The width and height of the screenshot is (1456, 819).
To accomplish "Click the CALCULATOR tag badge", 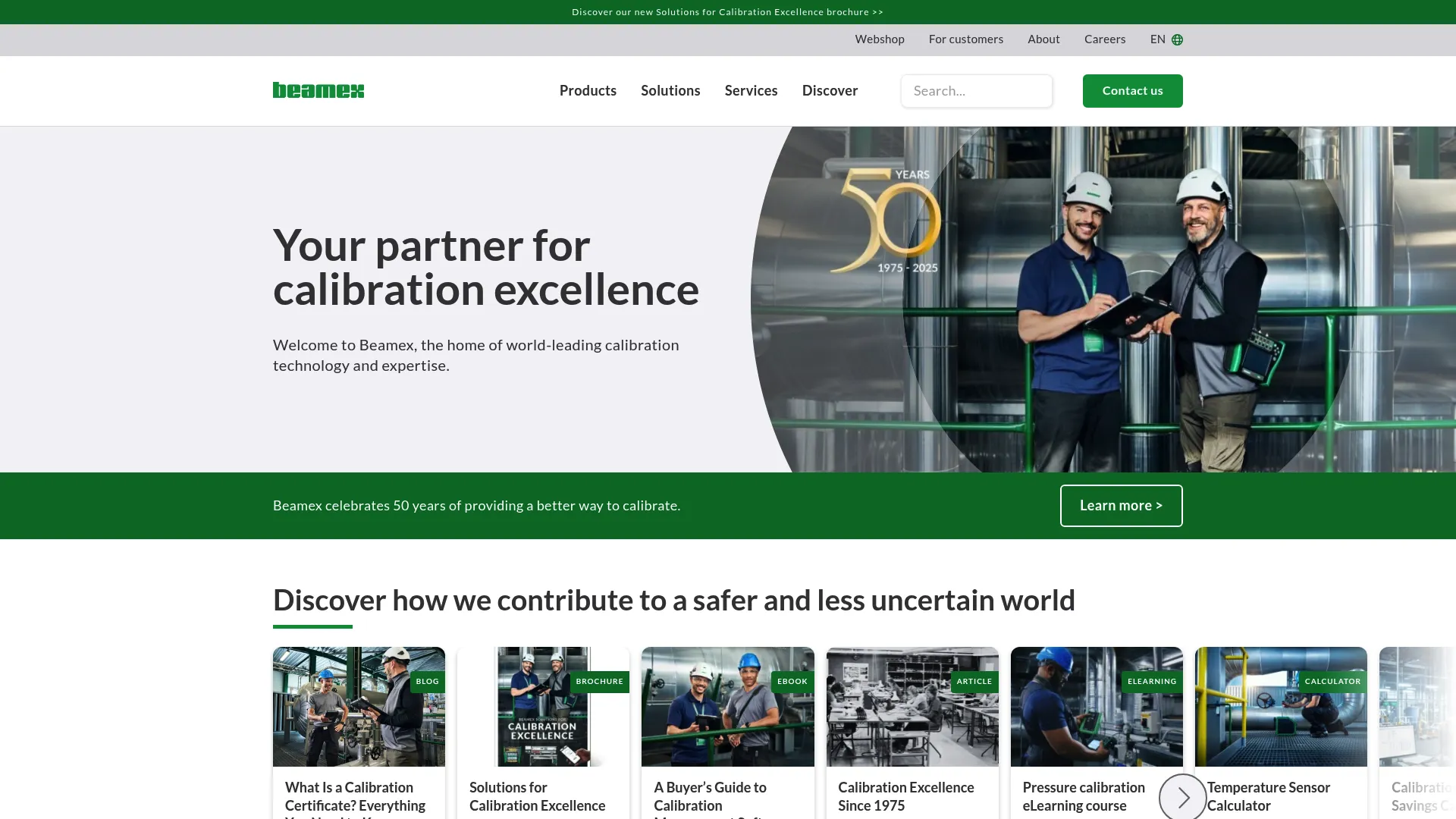I will (1332, 682).
